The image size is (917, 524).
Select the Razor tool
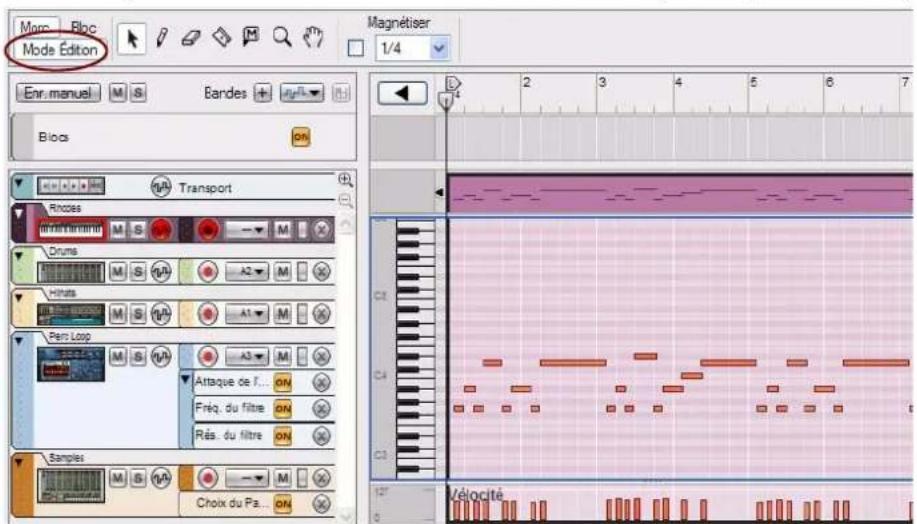pos(222,39)
